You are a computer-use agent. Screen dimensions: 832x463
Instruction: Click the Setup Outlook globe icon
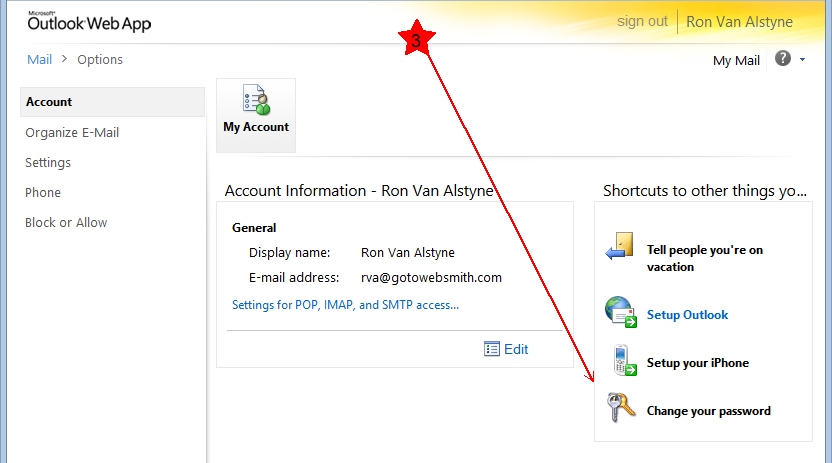pyautogui.click(x=621, y=312)
